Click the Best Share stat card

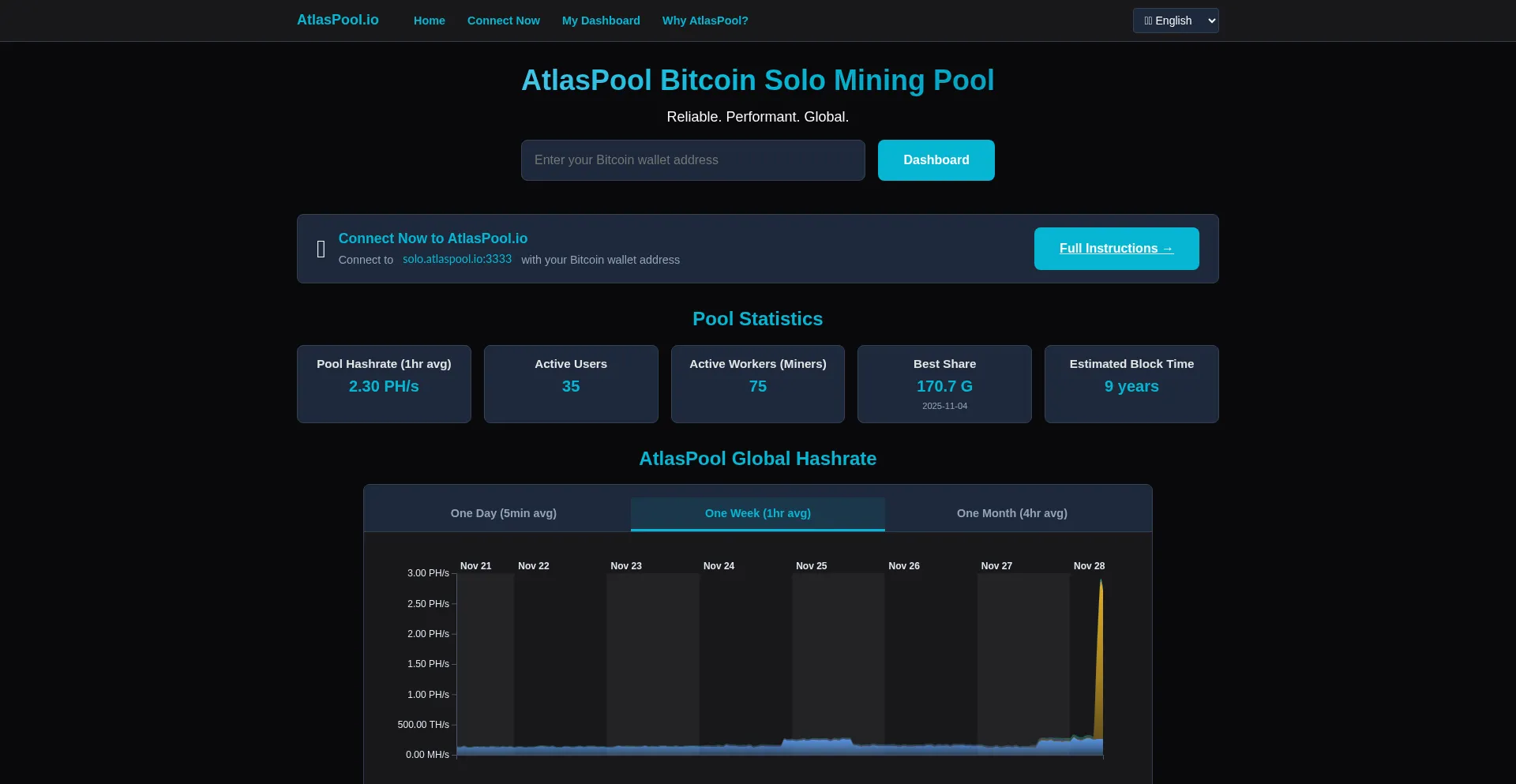click(944, 384)
